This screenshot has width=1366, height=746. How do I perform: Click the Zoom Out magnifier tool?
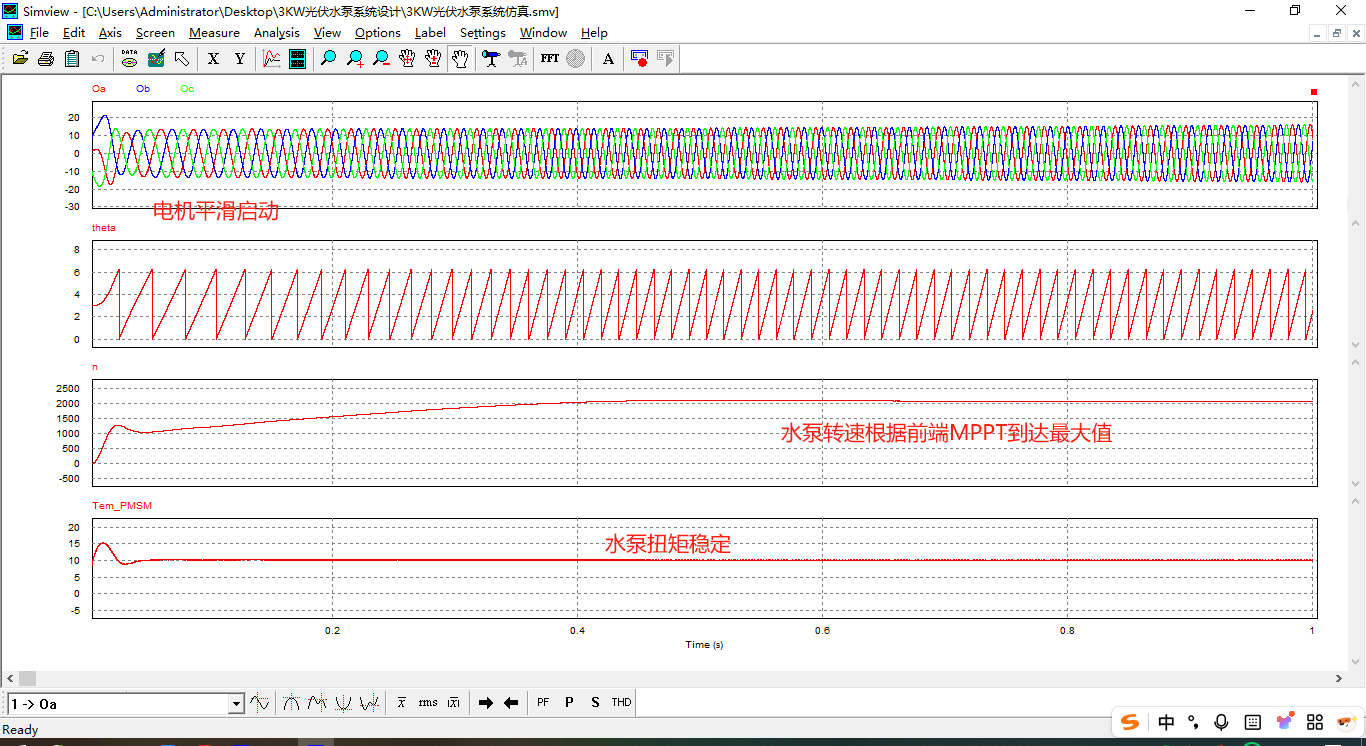(381, 59)
